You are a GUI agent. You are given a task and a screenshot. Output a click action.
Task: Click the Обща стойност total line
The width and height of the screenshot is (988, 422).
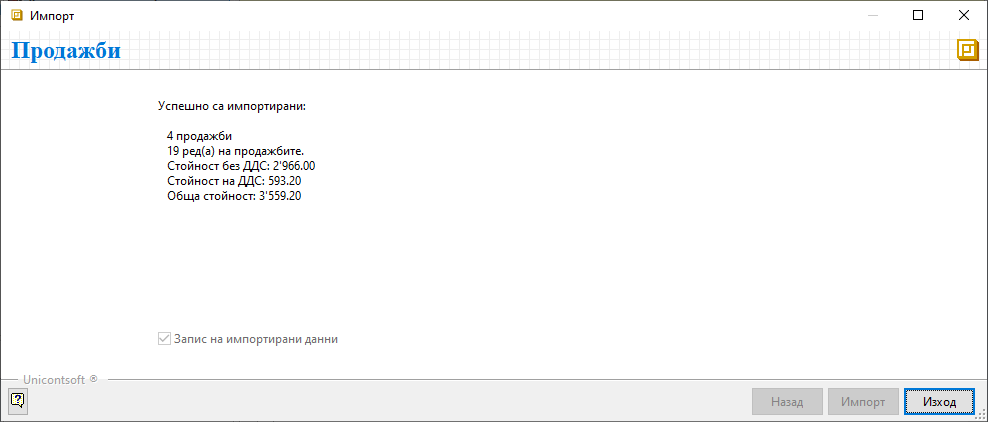coord(234,196)
